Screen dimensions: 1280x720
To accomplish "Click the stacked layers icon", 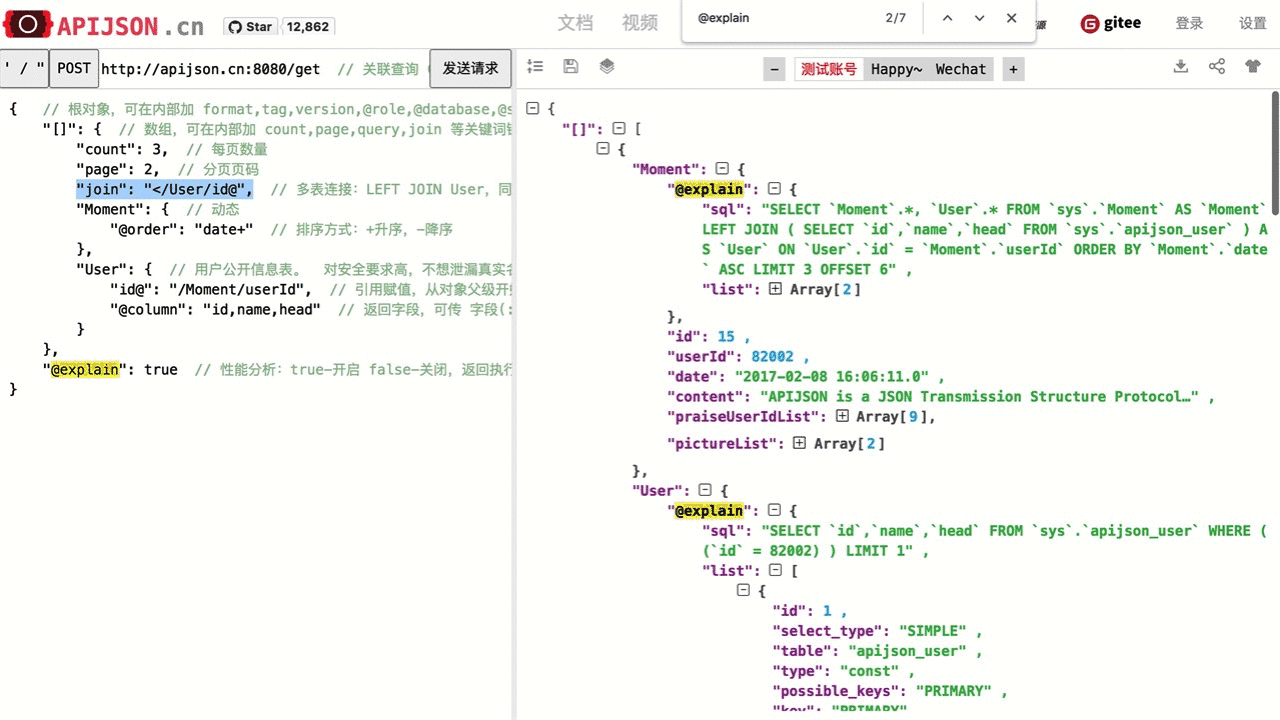I will pyautogui.click(x=607, y=67).
